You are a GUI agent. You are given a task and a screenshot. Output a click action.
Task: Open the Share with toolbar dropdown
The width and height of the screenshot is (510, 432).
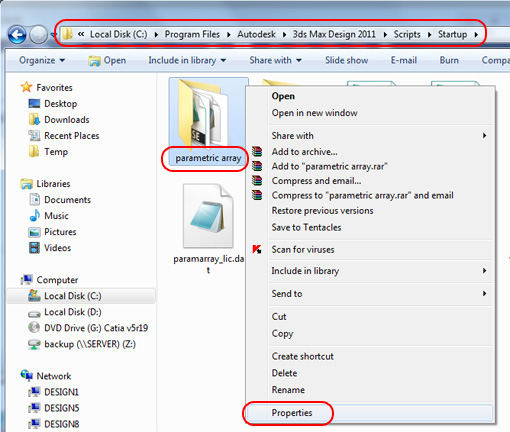276,60
